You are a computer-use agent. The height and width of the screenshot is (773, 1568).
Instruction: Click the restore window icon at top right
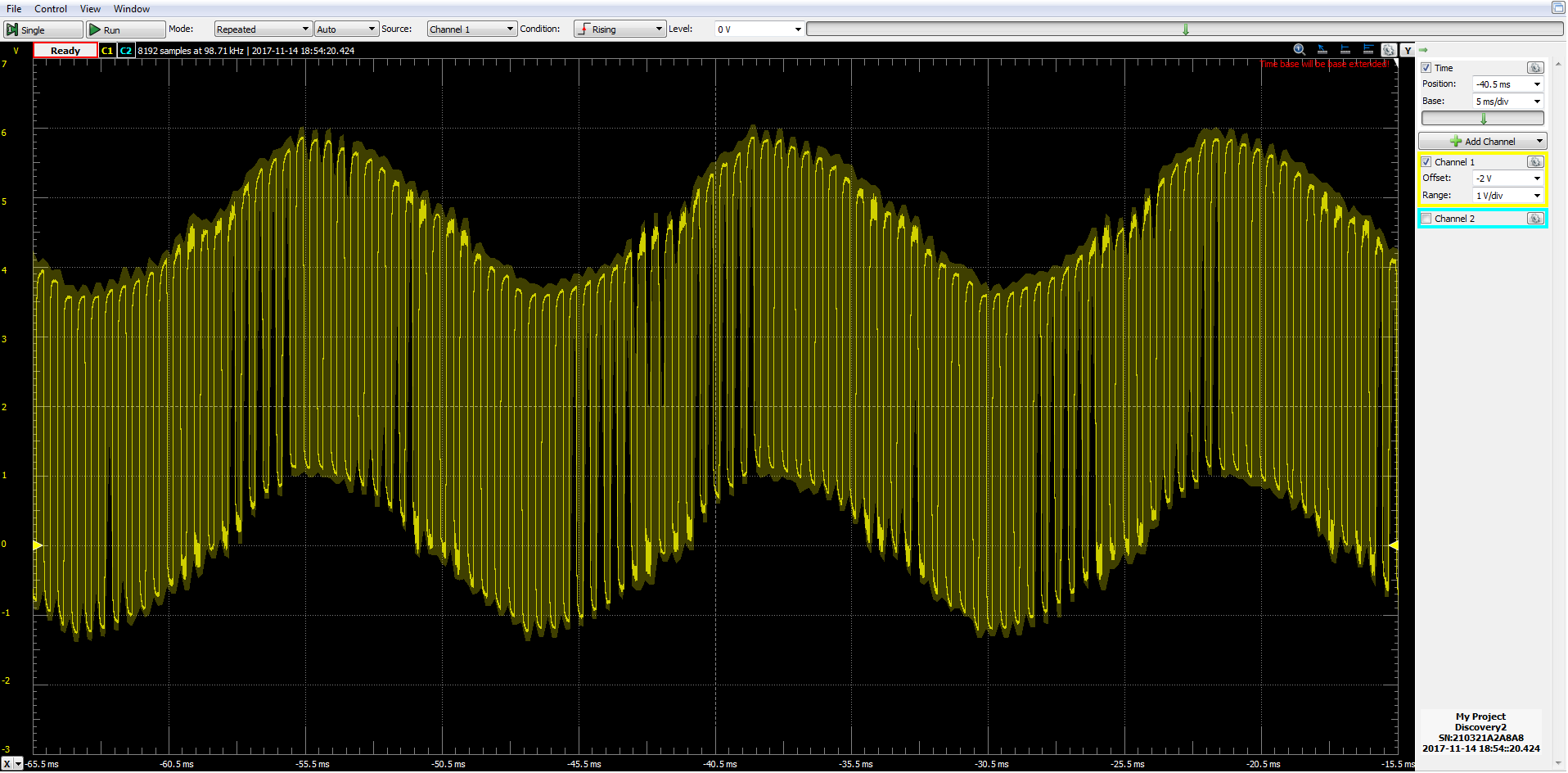point(1558,8)
